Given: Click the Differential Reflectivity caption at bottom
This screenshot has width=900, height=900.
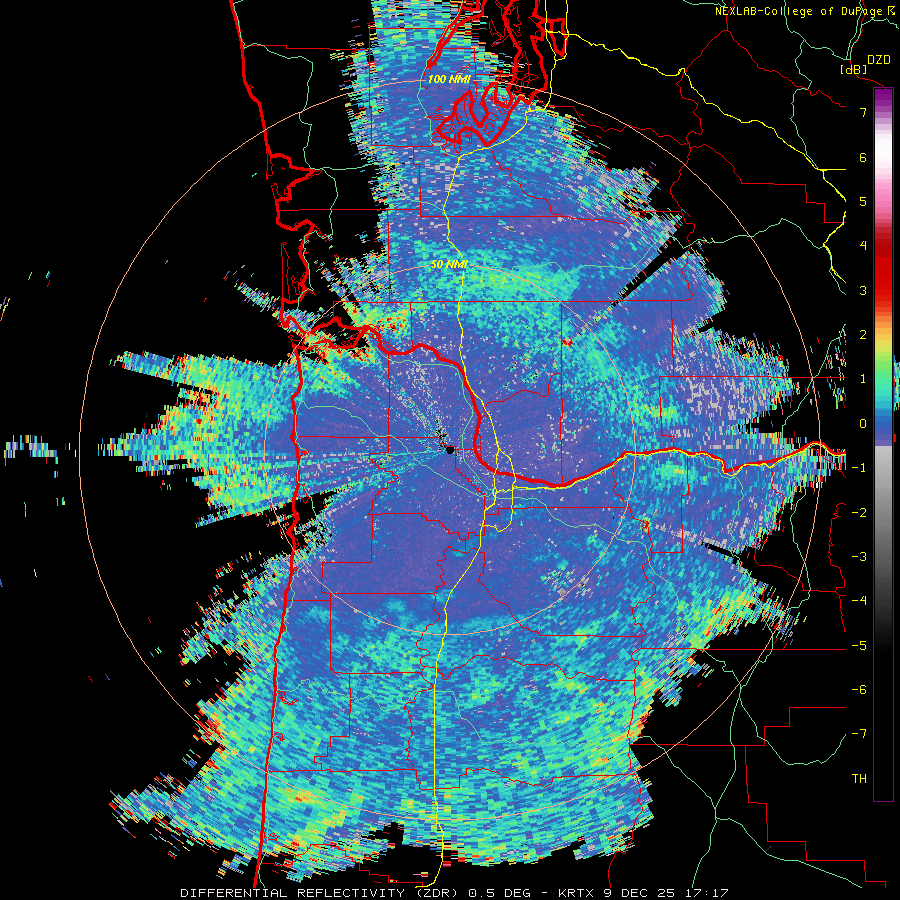Looking at the screenshot, I should tap(455, 893).
